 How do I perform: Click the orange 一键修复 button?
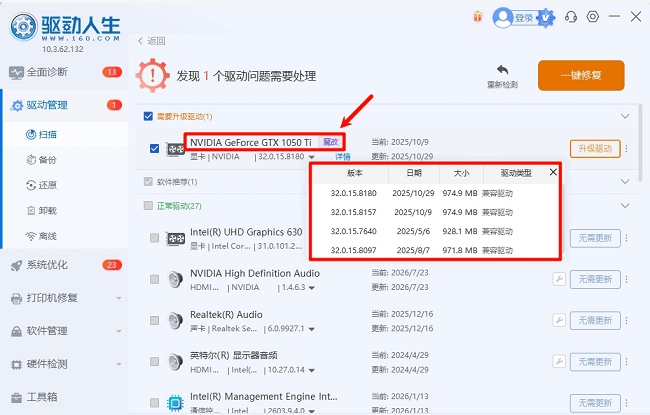click(x=581, y=75)
